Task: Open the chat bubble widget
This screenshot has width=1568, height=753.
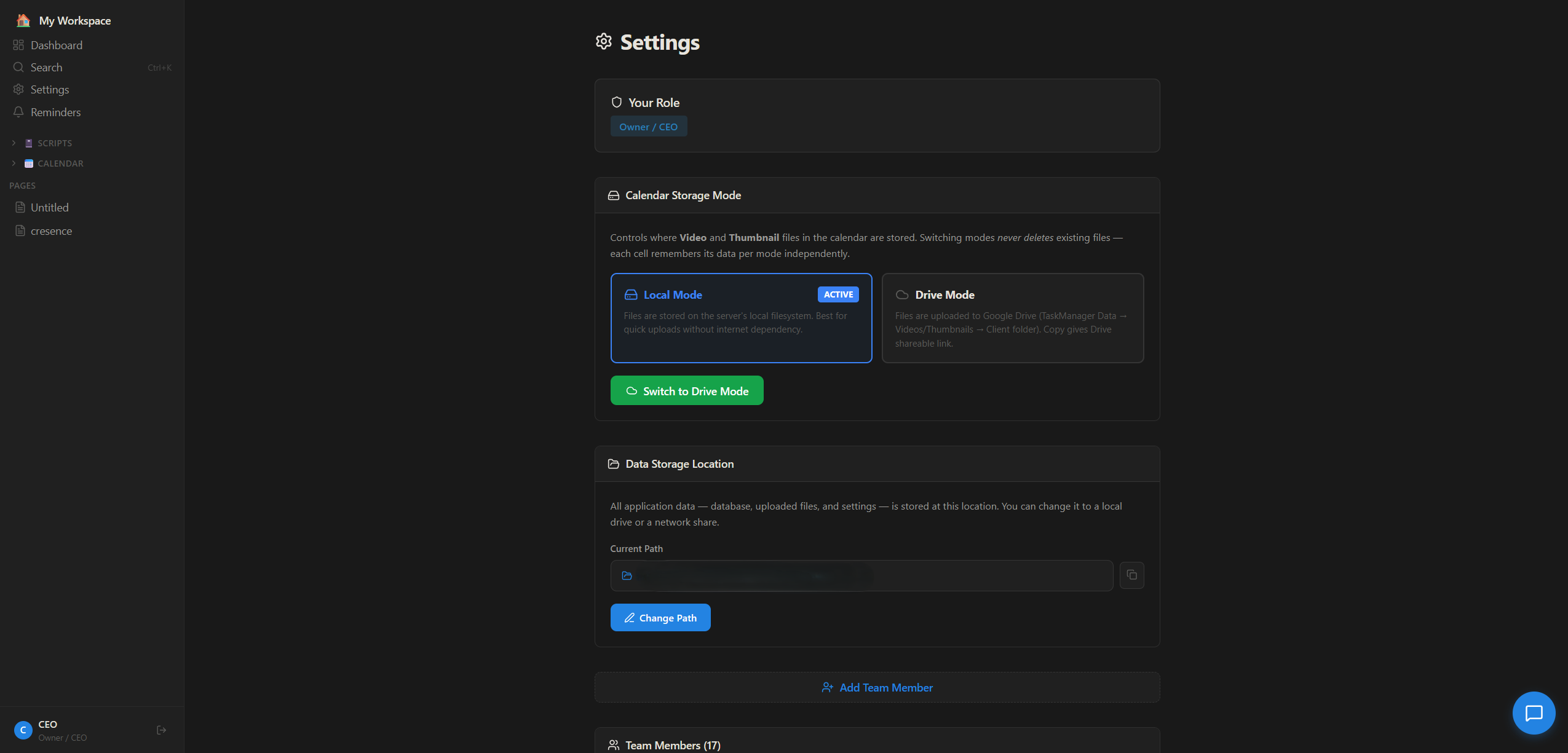Action: point(1534,713)
